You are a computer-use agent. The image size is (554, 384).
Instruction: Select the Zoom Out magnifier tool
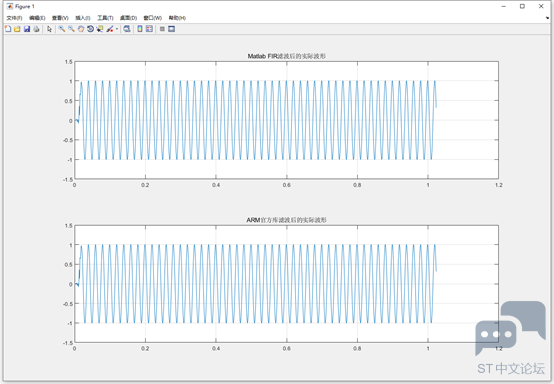click(x=71, y=29)
